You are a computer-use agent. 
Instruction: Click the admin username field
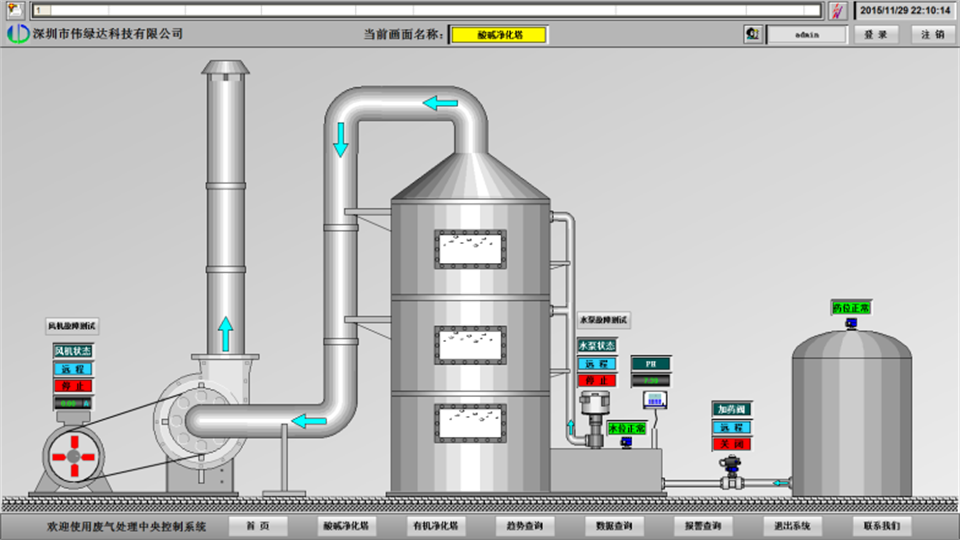806,34
